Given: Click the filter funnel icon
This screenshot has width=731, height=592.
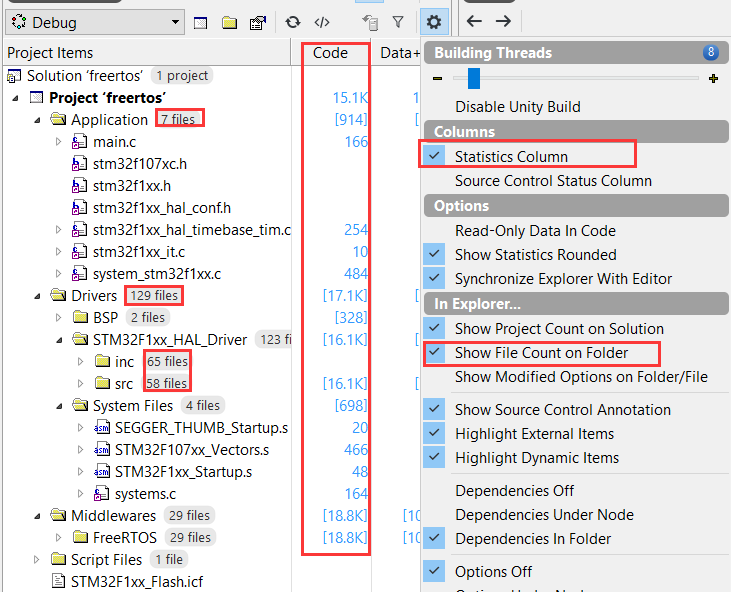Looking at the screenshot, I should 398,22.
